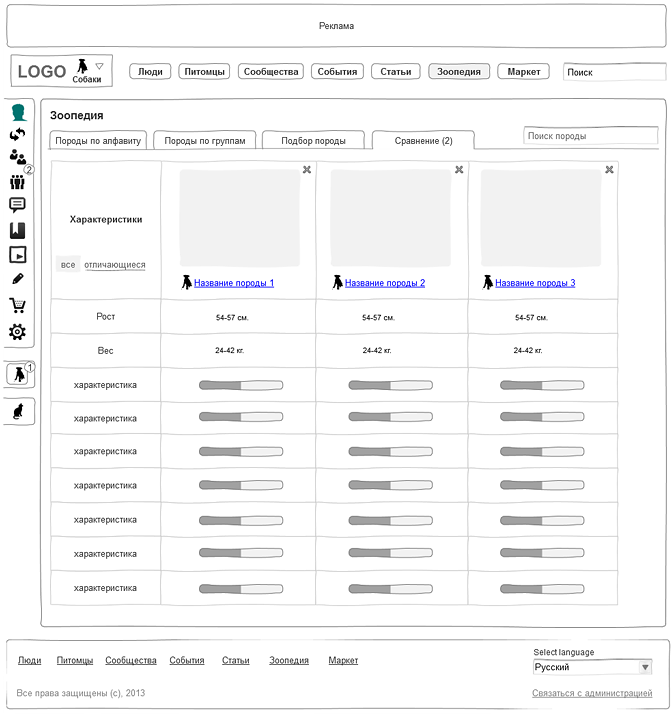The image size is (672, 714).
Task: Open Маркет in top navigation
Action: pyautogui.click(x=524, y=71)
